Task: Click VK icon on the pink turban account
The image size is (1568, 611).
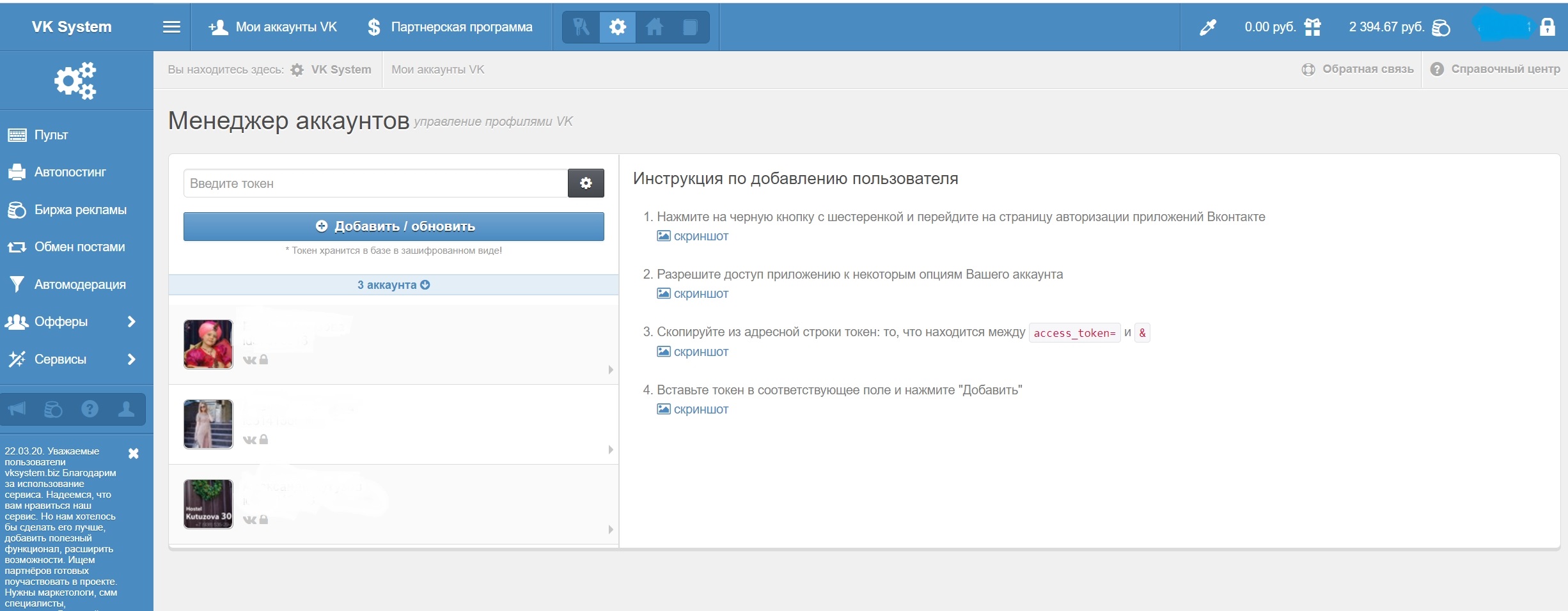Action: (249, 360)
